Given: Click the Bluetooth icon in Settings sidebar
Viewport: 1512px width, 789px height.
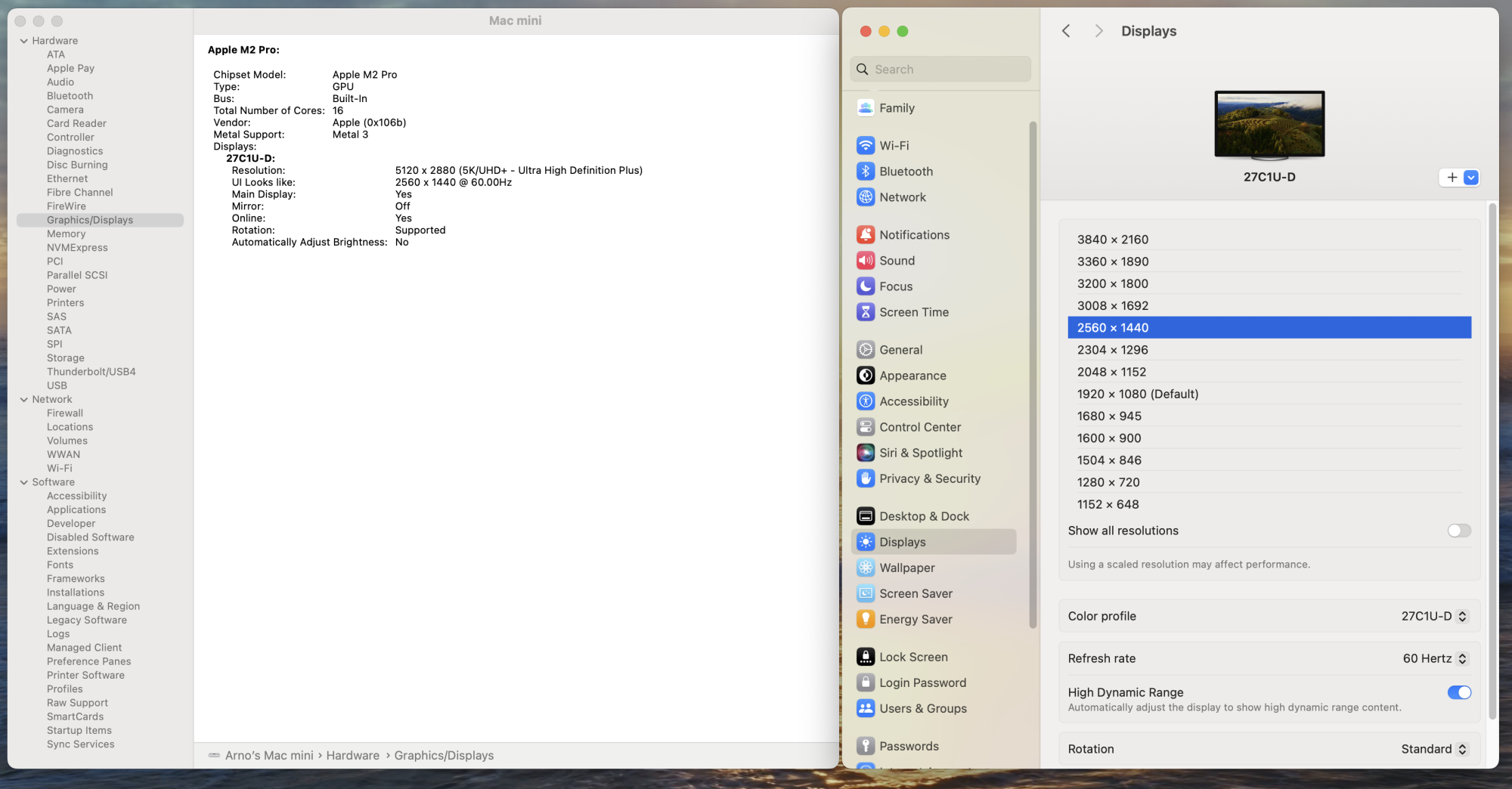Looking at the screenshot, I should click(x=866, y=172).
